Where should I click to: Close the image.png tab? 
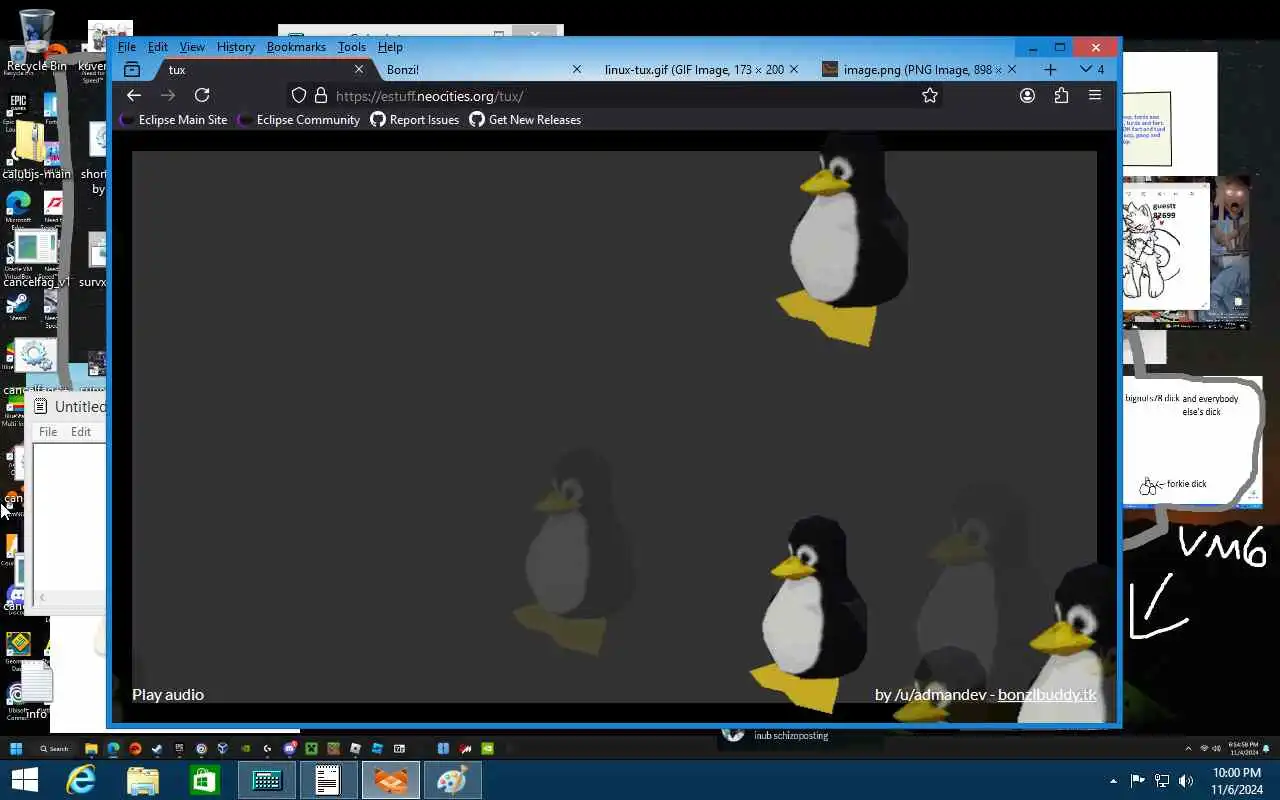pos(1011,70)
